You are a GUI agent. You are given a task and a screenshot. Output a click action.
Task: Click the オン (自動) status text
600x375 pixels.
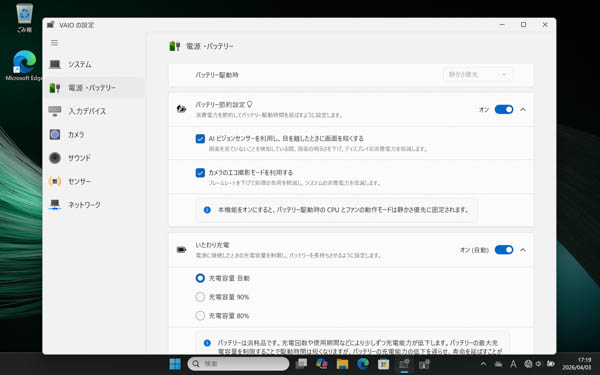[474, 250]
